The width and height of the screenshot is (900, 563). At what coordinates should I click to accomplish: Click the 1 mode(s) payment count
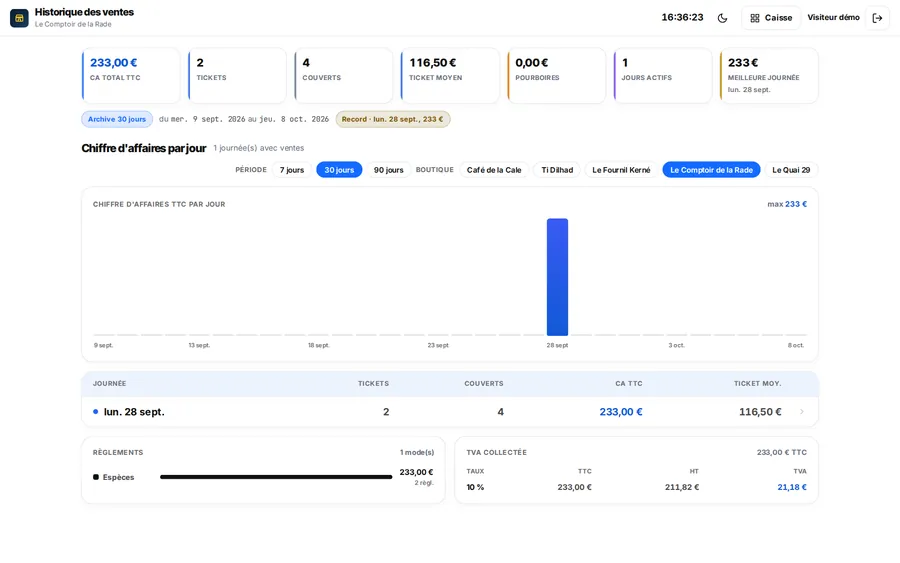coord(417,452)
